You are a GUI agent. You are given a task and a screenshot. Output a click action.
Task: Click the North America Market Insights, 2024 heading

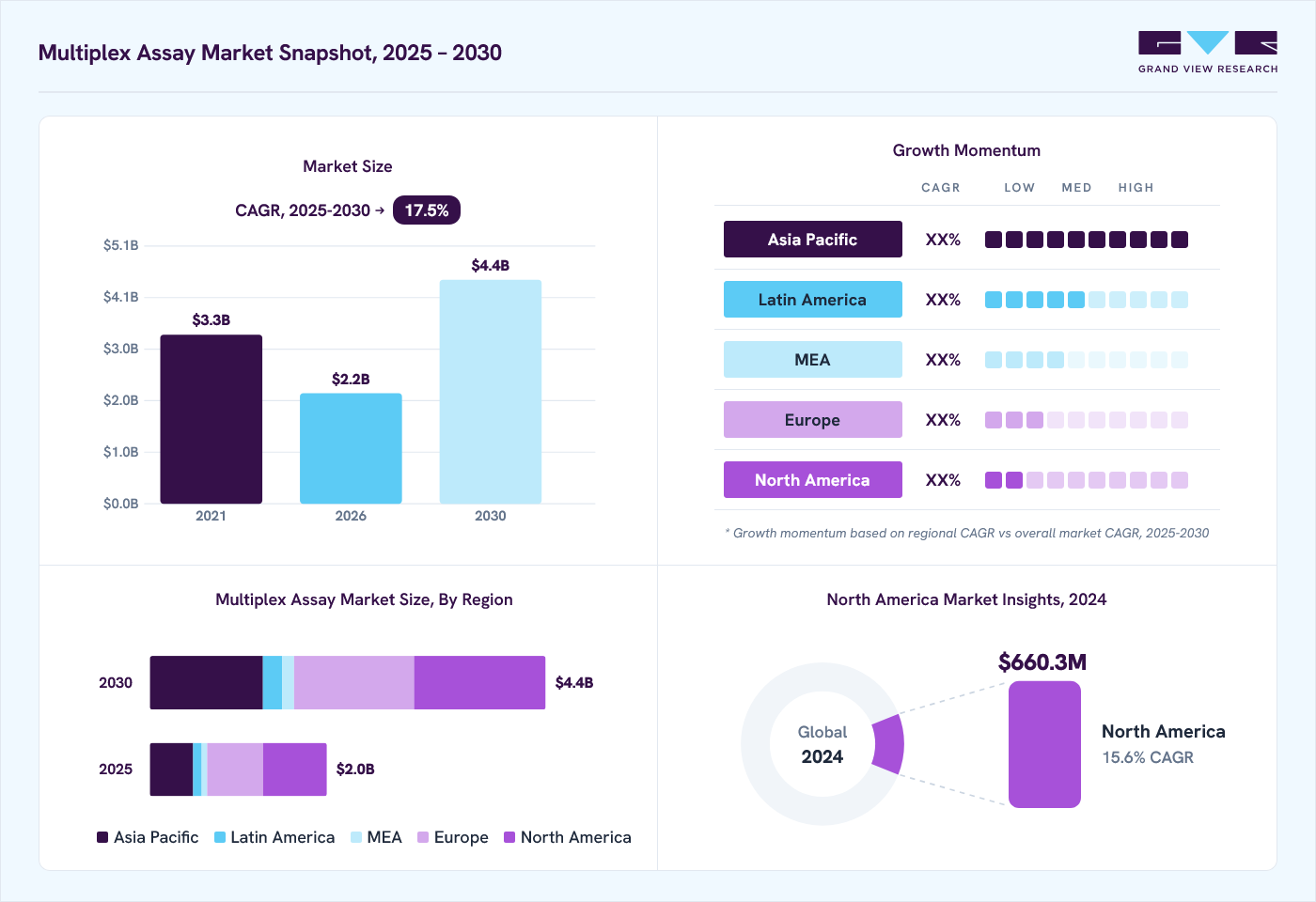click(966, 599)
